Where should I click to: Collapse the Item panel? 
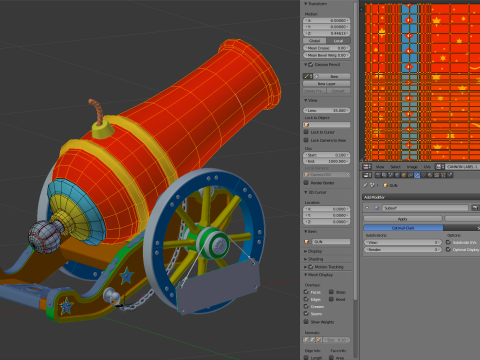305,231
